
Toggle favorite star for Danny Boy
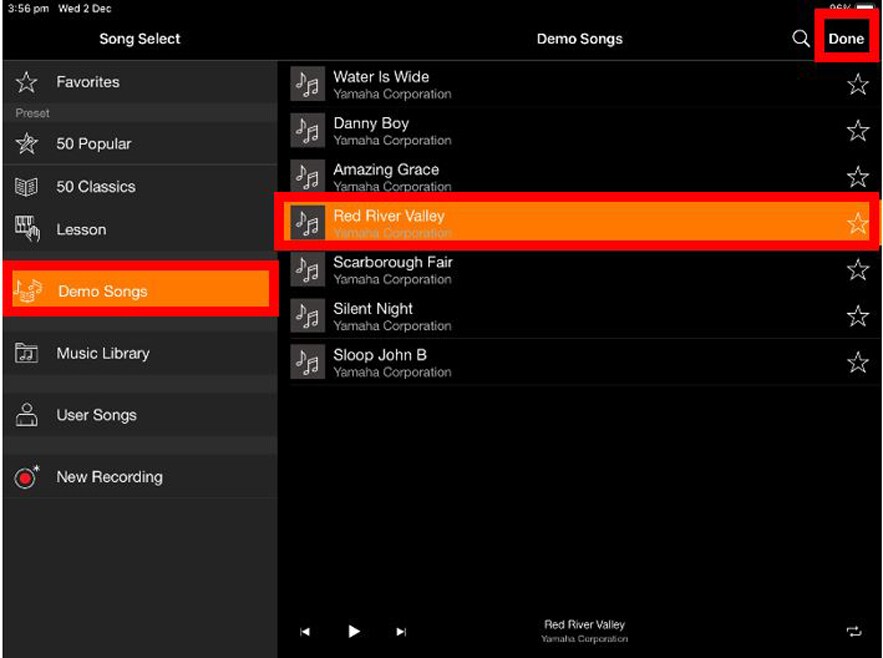click(857, 131)
